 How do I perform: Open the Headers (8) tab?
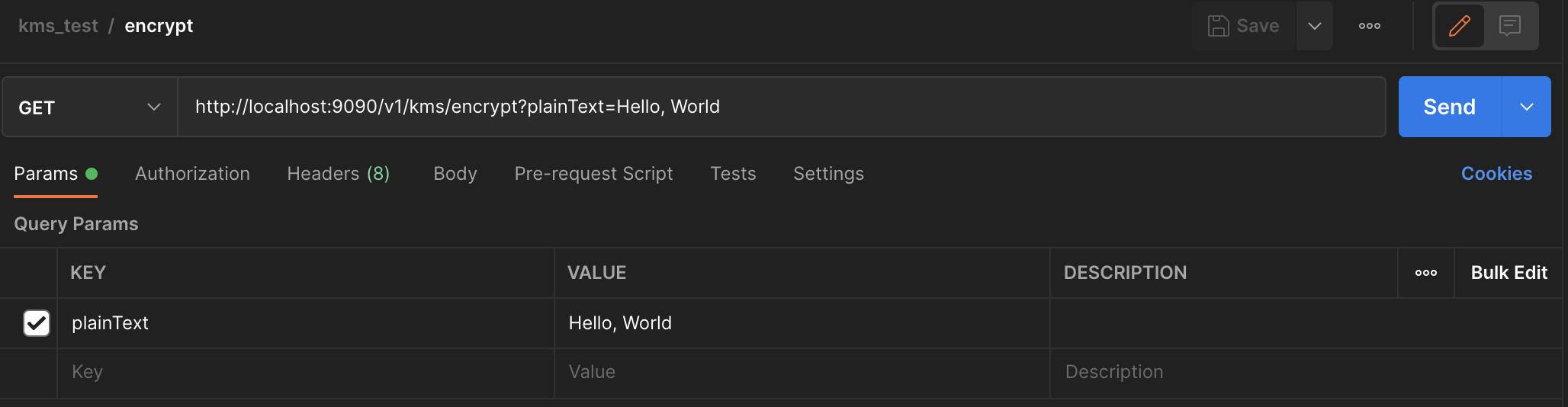(x=338, y=174)
